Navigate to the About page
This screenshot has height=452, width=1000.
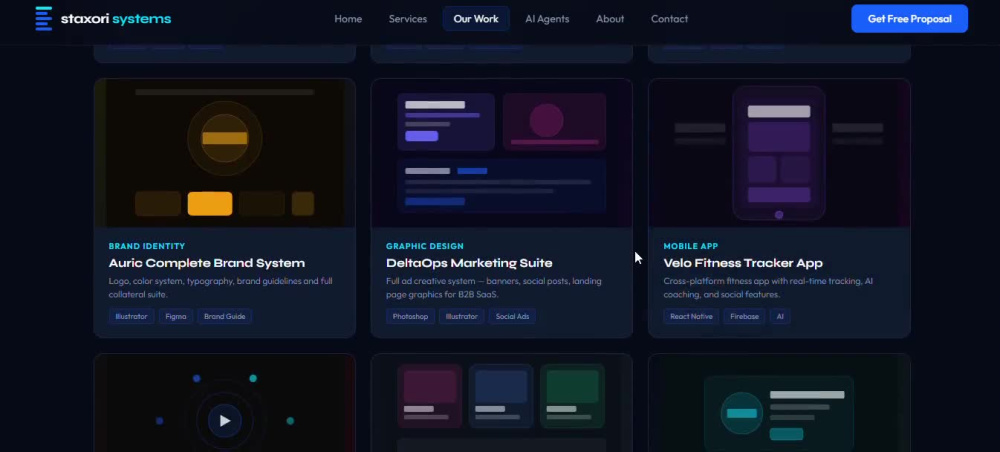pyautogui.click(x=610, y=19)
